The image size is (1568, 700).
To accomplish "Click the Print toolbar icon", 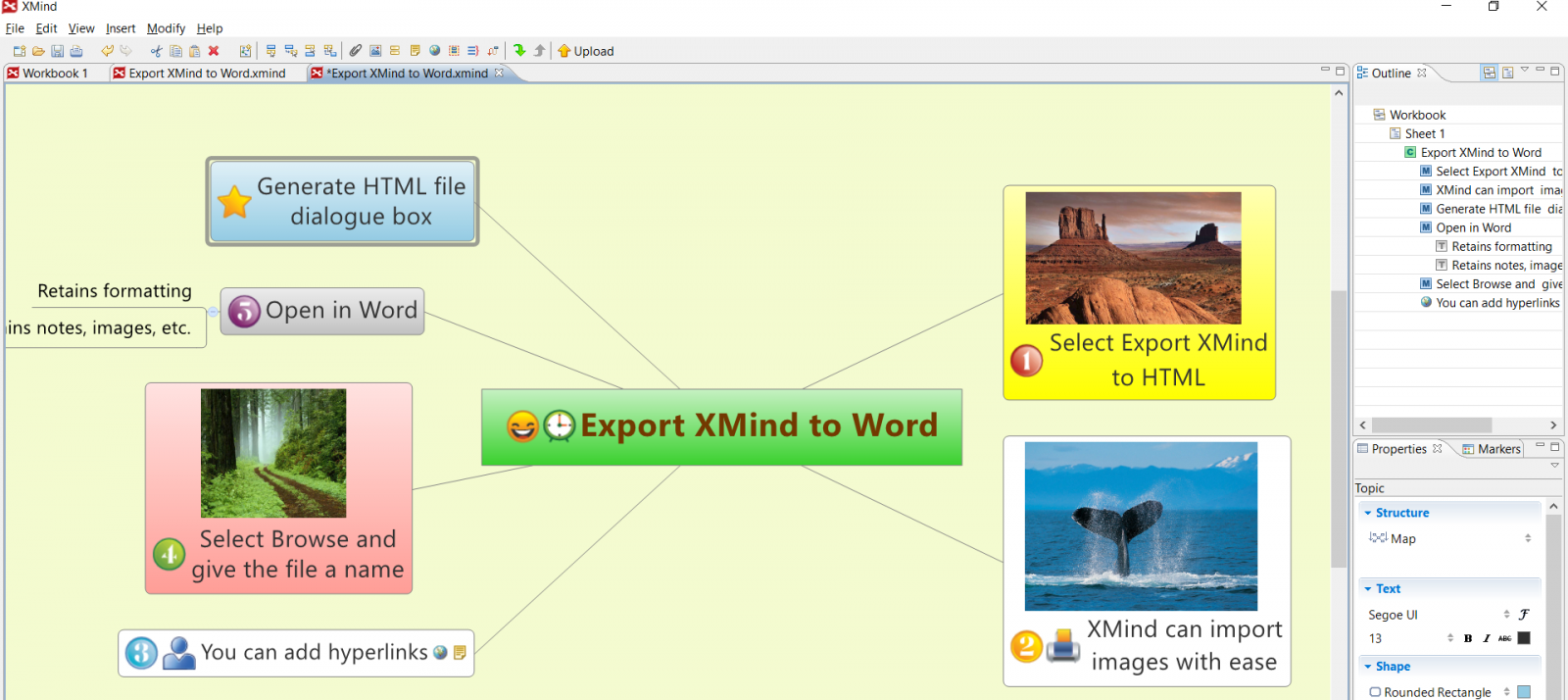I will [76, 51].
